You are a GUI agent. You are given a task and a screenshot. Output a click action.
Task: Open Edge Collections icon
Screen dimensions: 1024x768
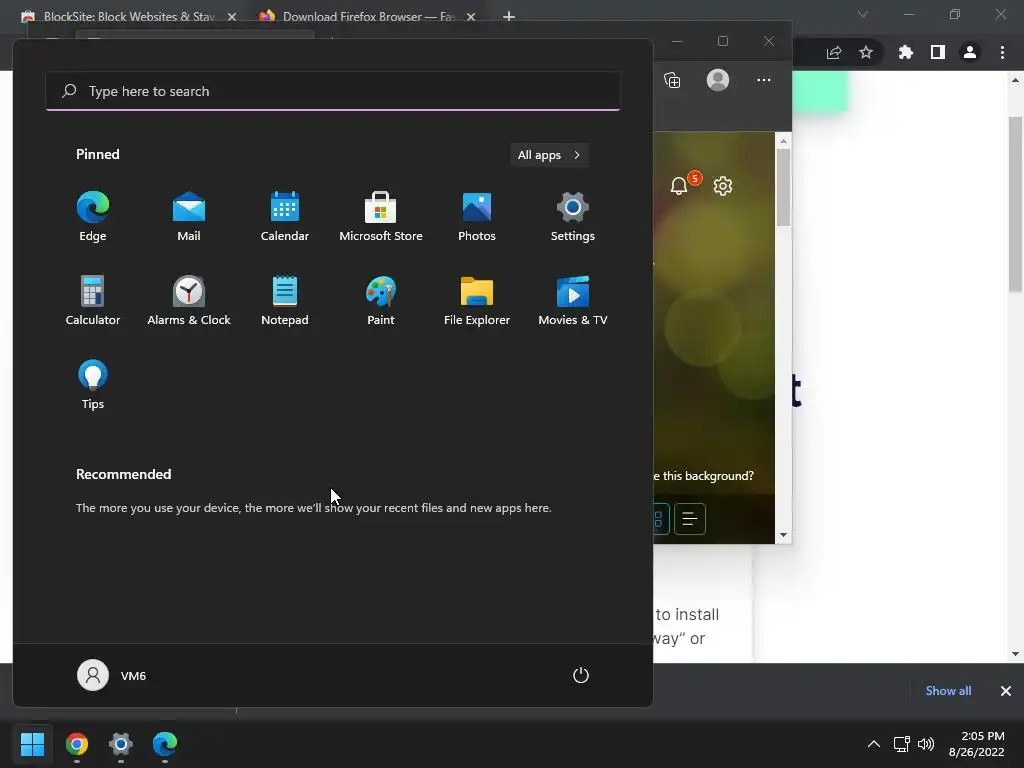coord(672,80)
